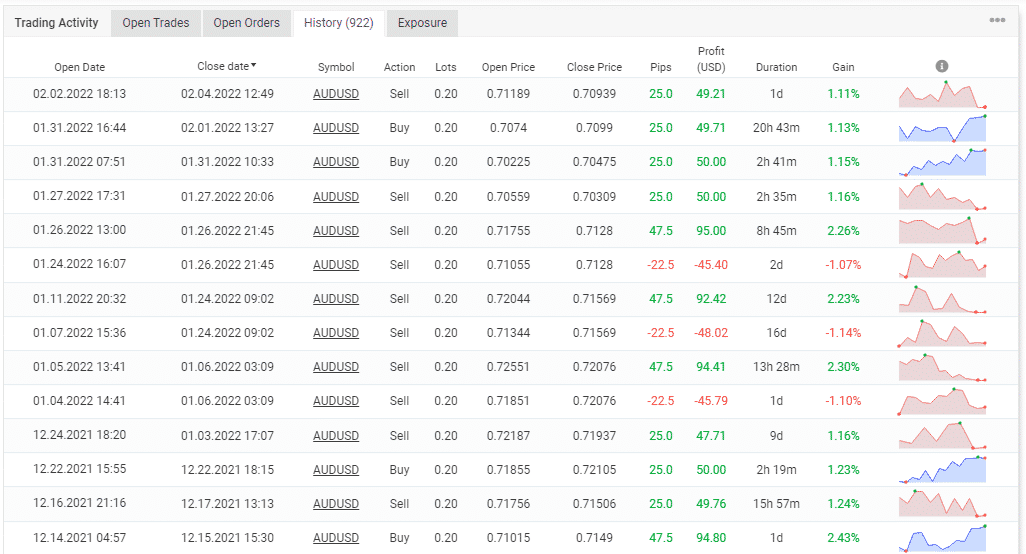Select duration cell 13h 28m
The image size is (1026, 554).
pyautogui.click(x=776, y=367)
